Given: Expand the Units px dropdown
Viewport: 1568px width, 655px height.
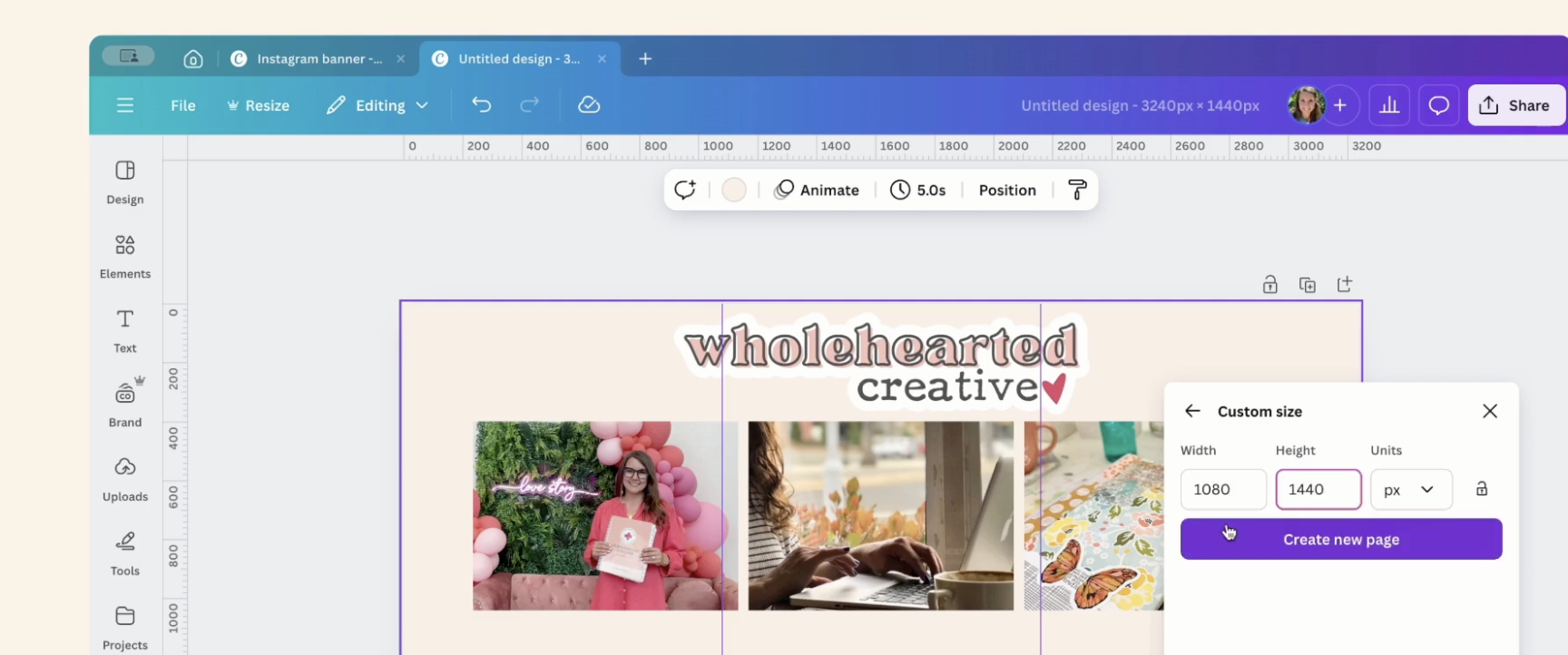Looking at the screenshot, I should pyautogui.click(x=1411, y=490).
